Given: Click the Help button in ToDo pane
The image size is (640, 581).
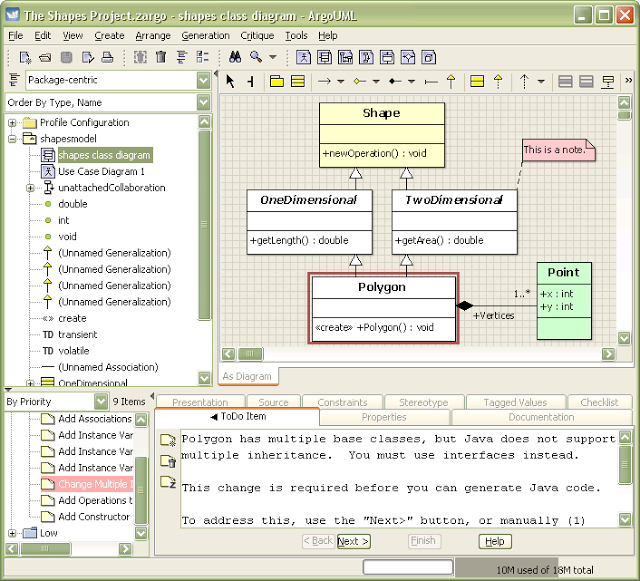Looking at the screenshot, I should coord(495,541).
